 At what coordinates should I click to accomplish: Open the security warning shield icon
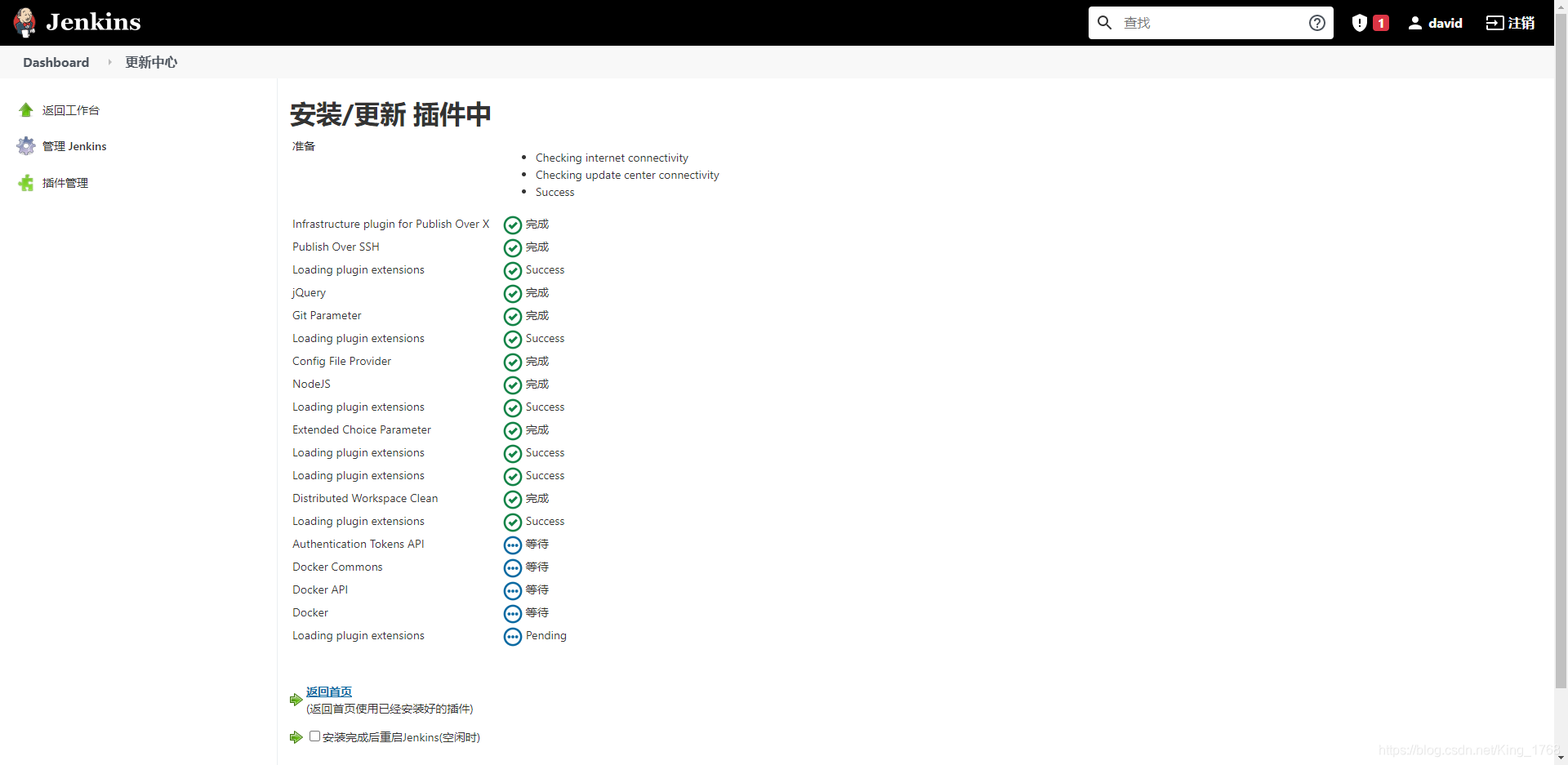click(1359, 23)
